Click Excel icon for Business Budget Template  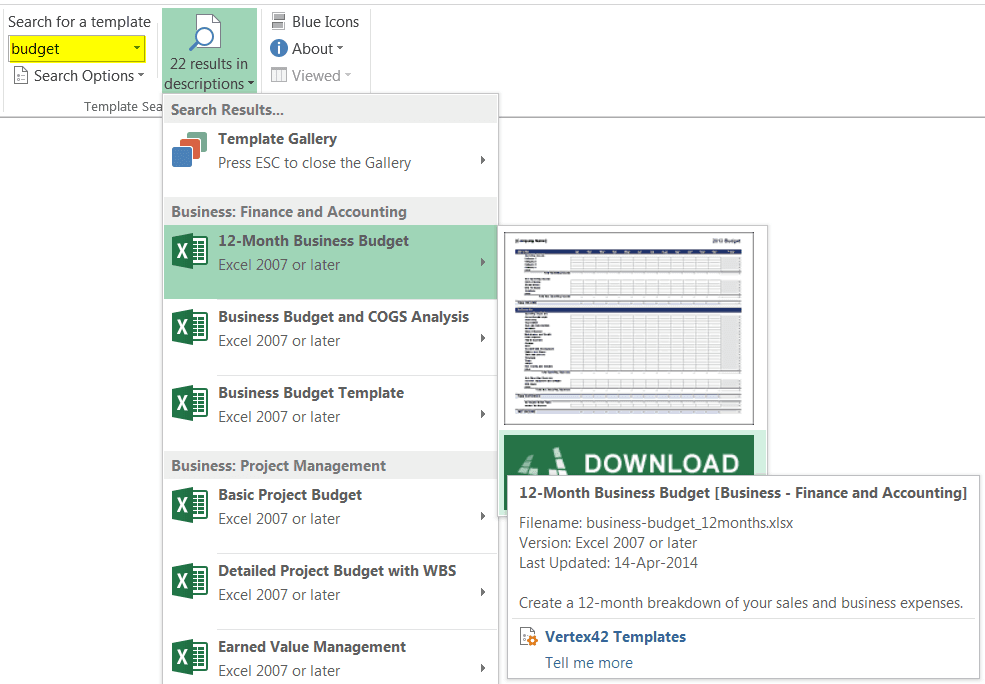pyautogui.click(x=190, y=403)
